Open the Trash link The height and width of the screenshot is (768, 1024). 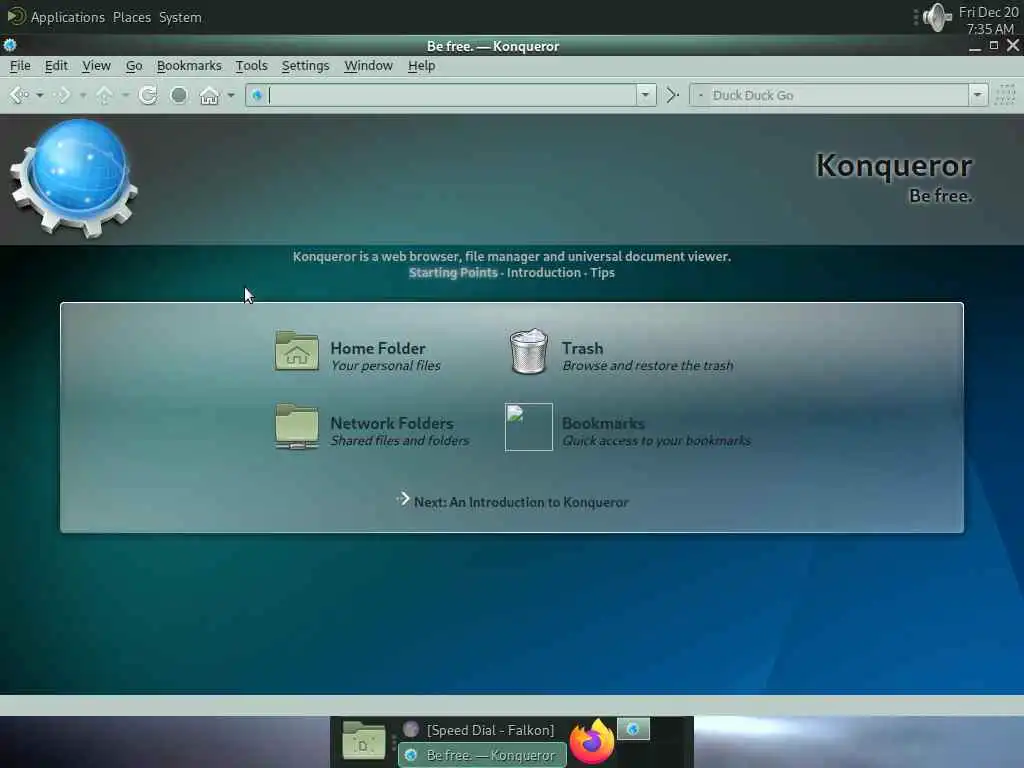pyautogui.click(x=582, y=348)
